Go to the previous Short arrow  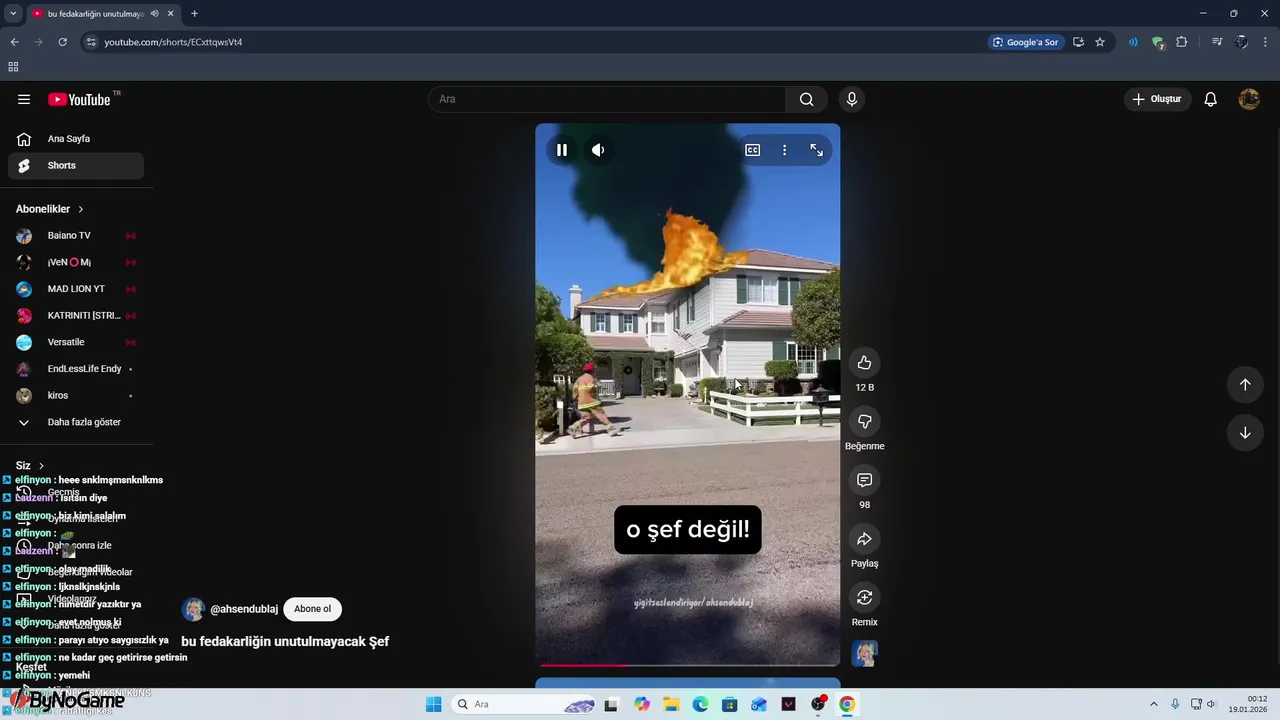coord(1245,385)
